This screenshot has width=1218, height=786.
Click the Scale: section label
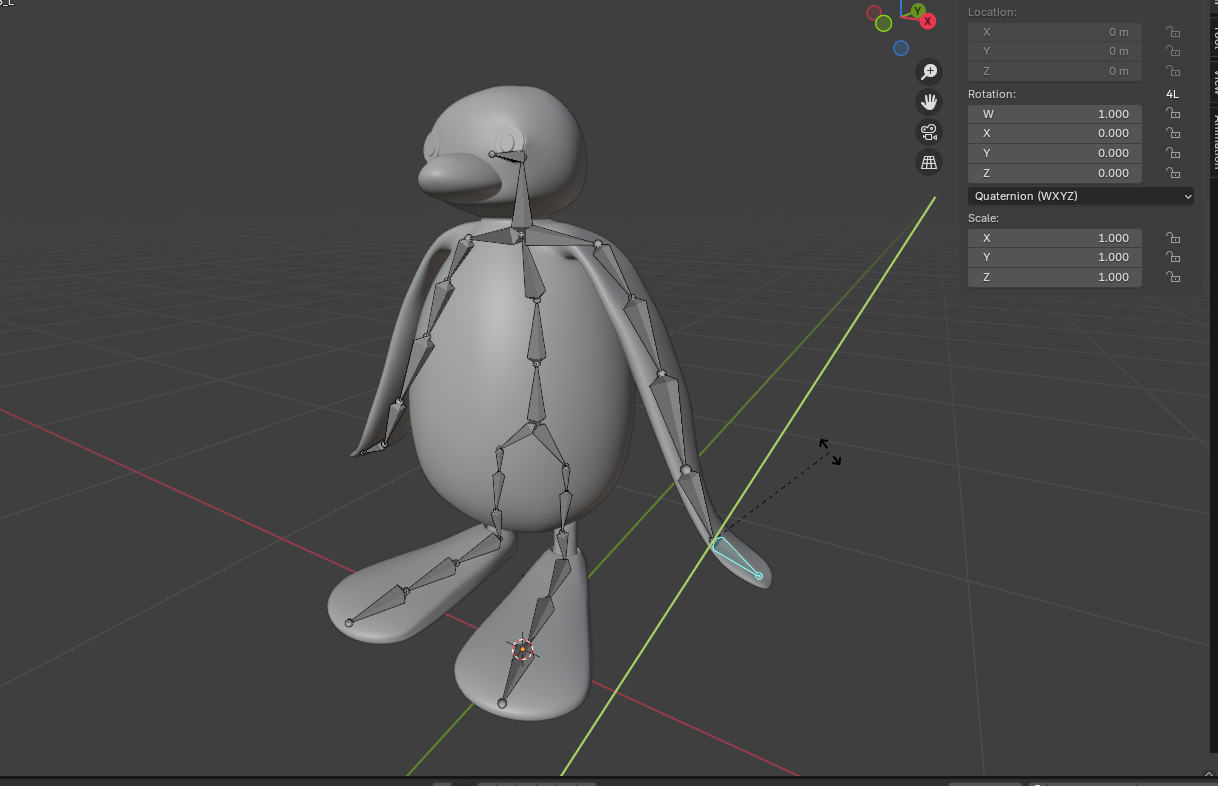(x=984, y=218)
